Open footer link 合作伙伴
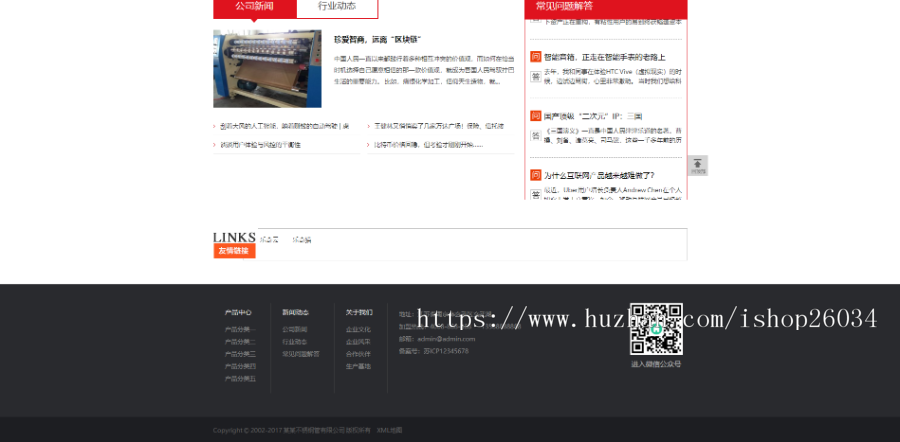 point(358,354)
